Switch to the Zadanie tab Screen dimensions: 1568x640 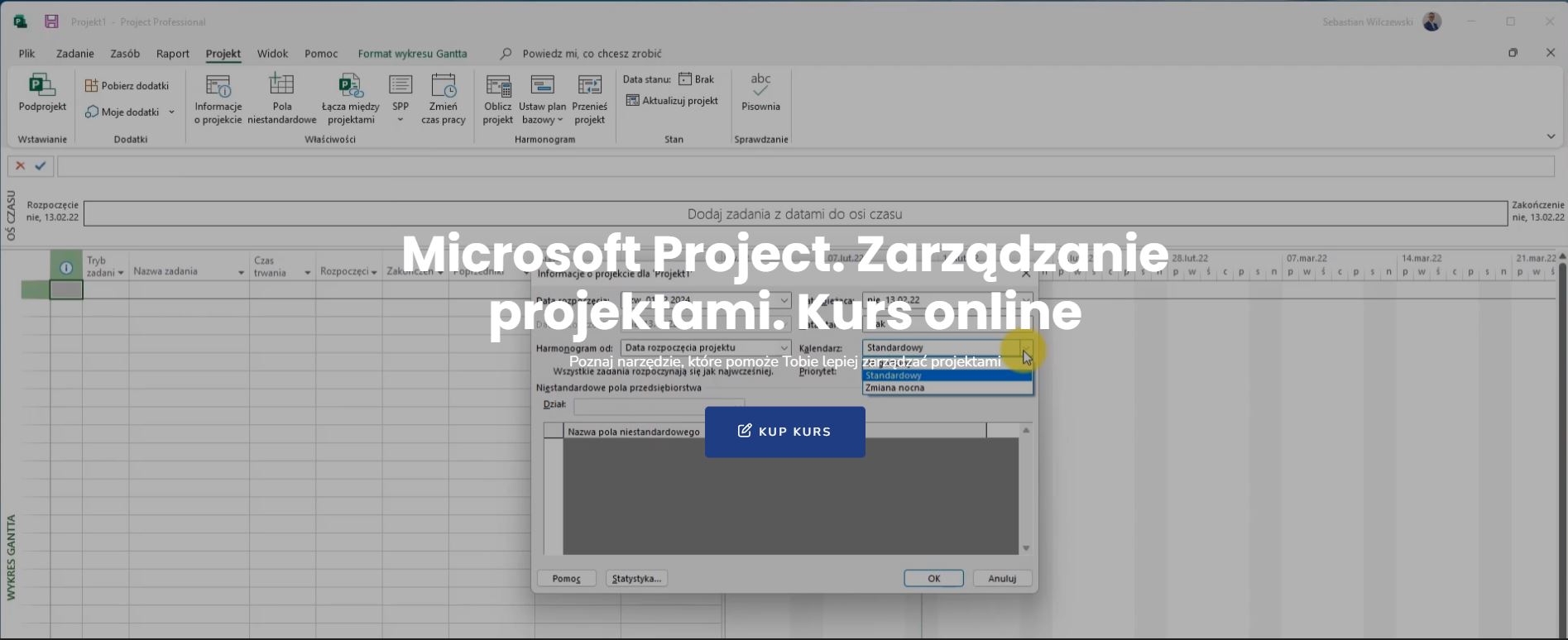pyautogui.click(x=75, y=54)
